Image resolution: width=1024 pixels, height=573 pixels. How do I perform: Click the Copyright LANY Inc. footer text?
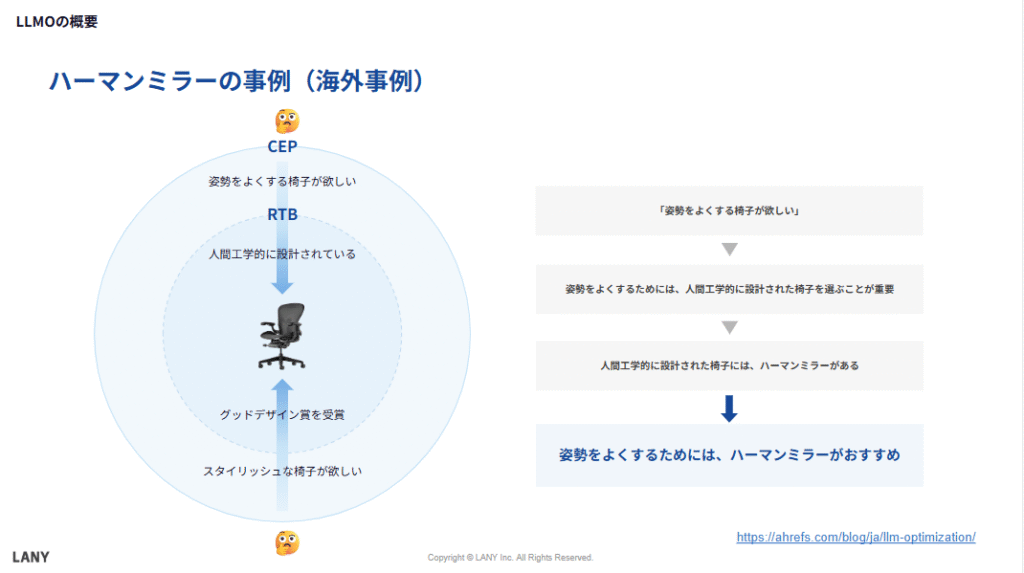pyautogui.click(x=510, y=557)
